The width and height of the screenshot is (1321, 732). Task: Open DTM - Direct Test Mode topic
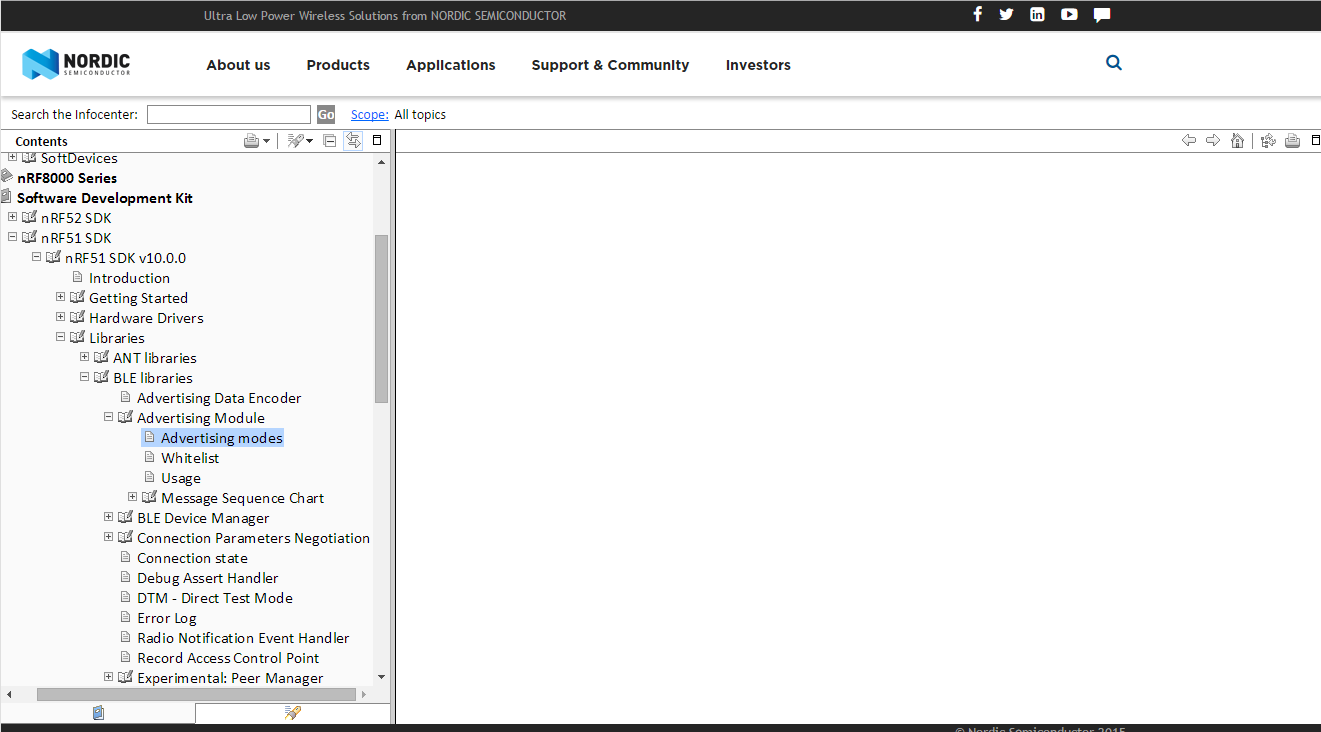pyautogui.click(x=215, y=598)
